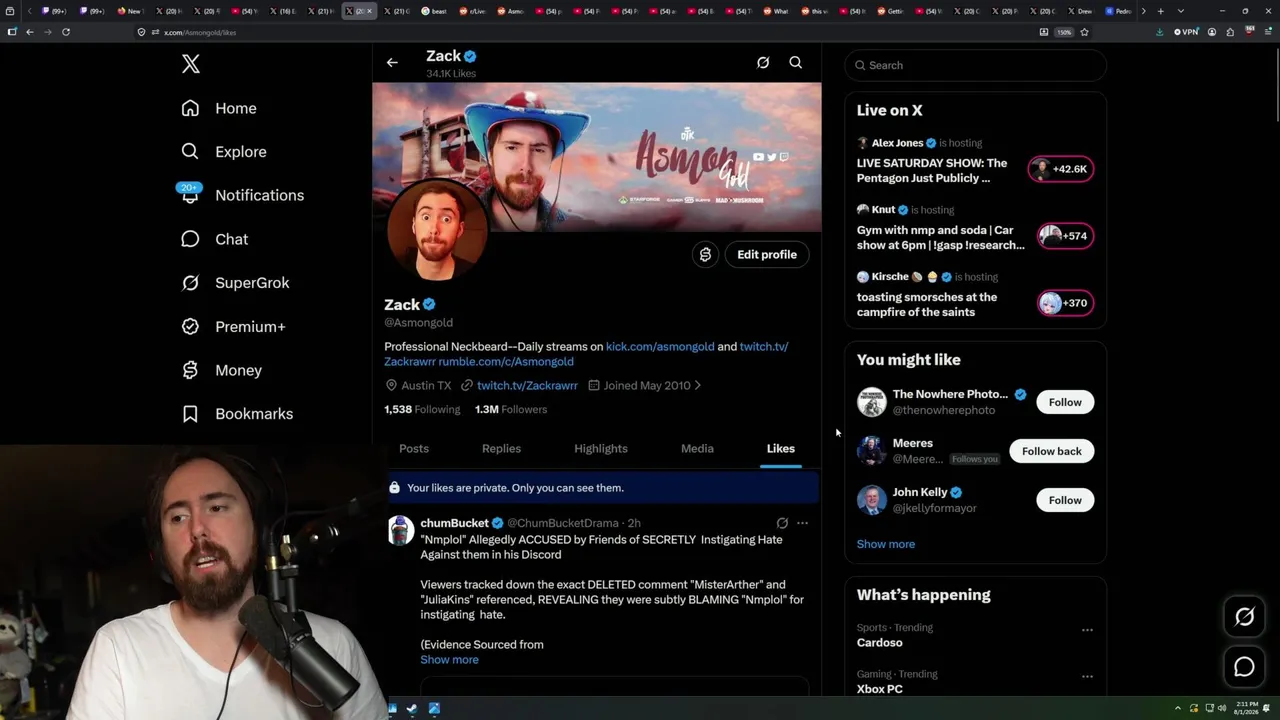Open Steam from the Windows taskbar
This screenshot has height=720, width=1280.
click(x=412, y=709)
